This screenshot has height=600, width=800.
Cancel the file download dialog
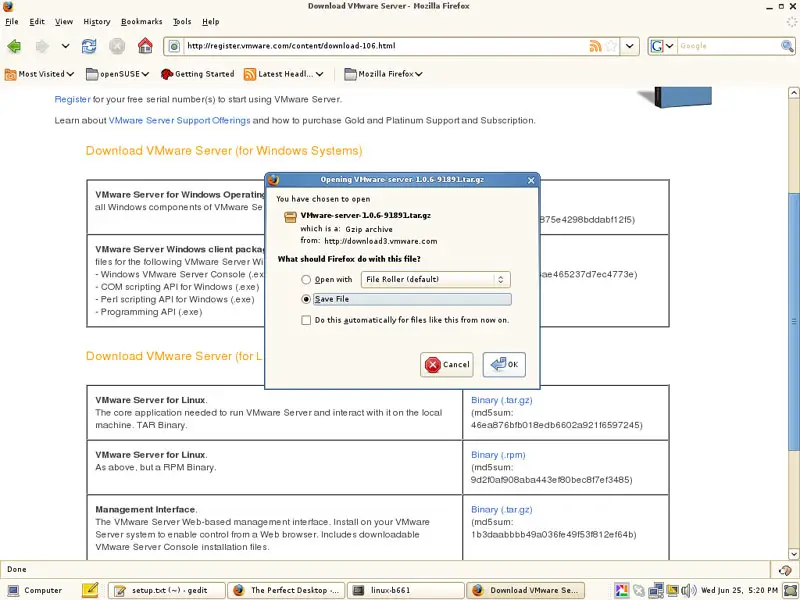coord(447,365)
